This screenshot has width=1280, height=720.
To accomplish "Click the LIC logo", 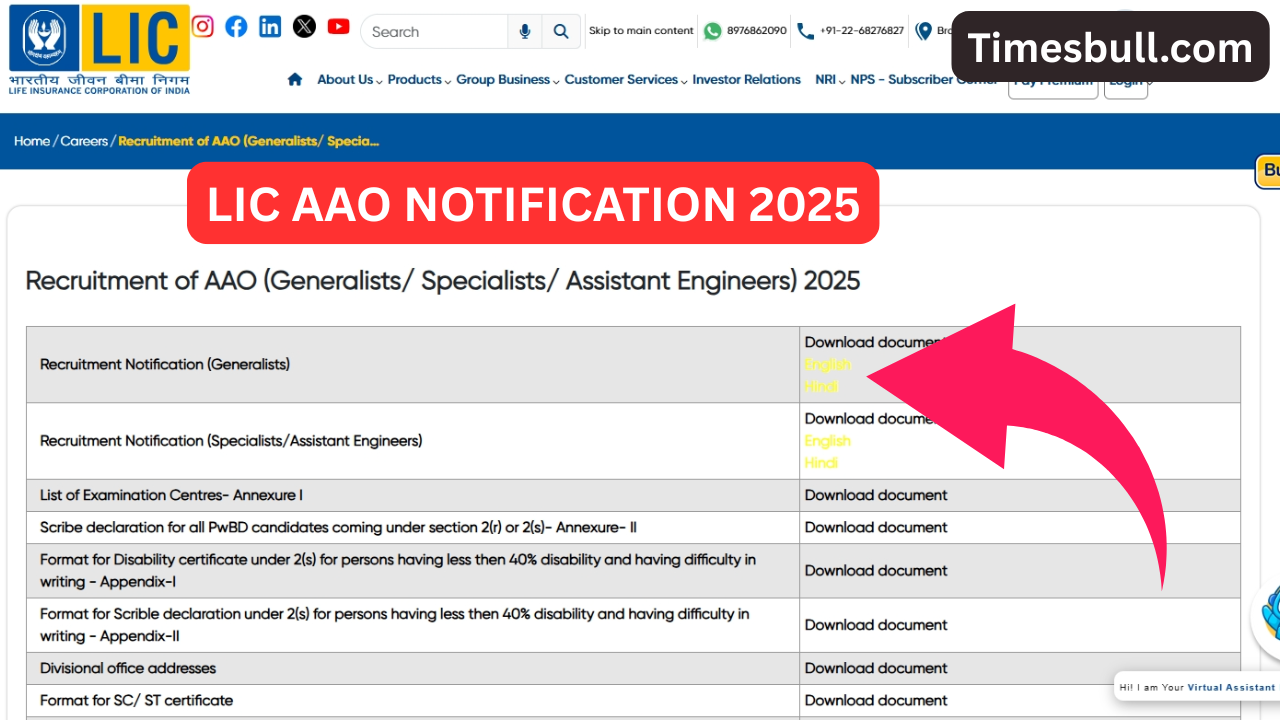I will (100, 50).
